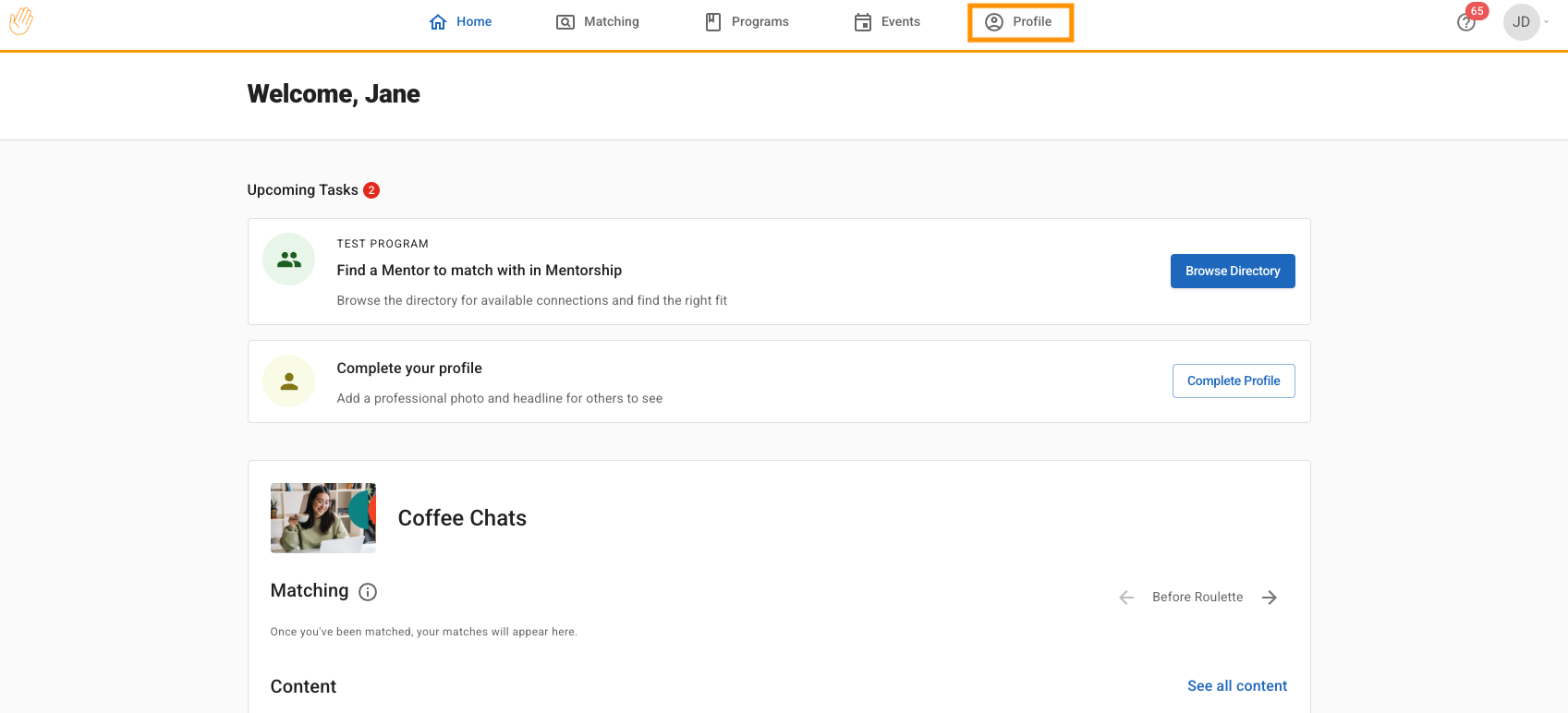This screenshot has height=713, width=1568.
Task: Click the Matching search icon
Action: pos(565,22)
